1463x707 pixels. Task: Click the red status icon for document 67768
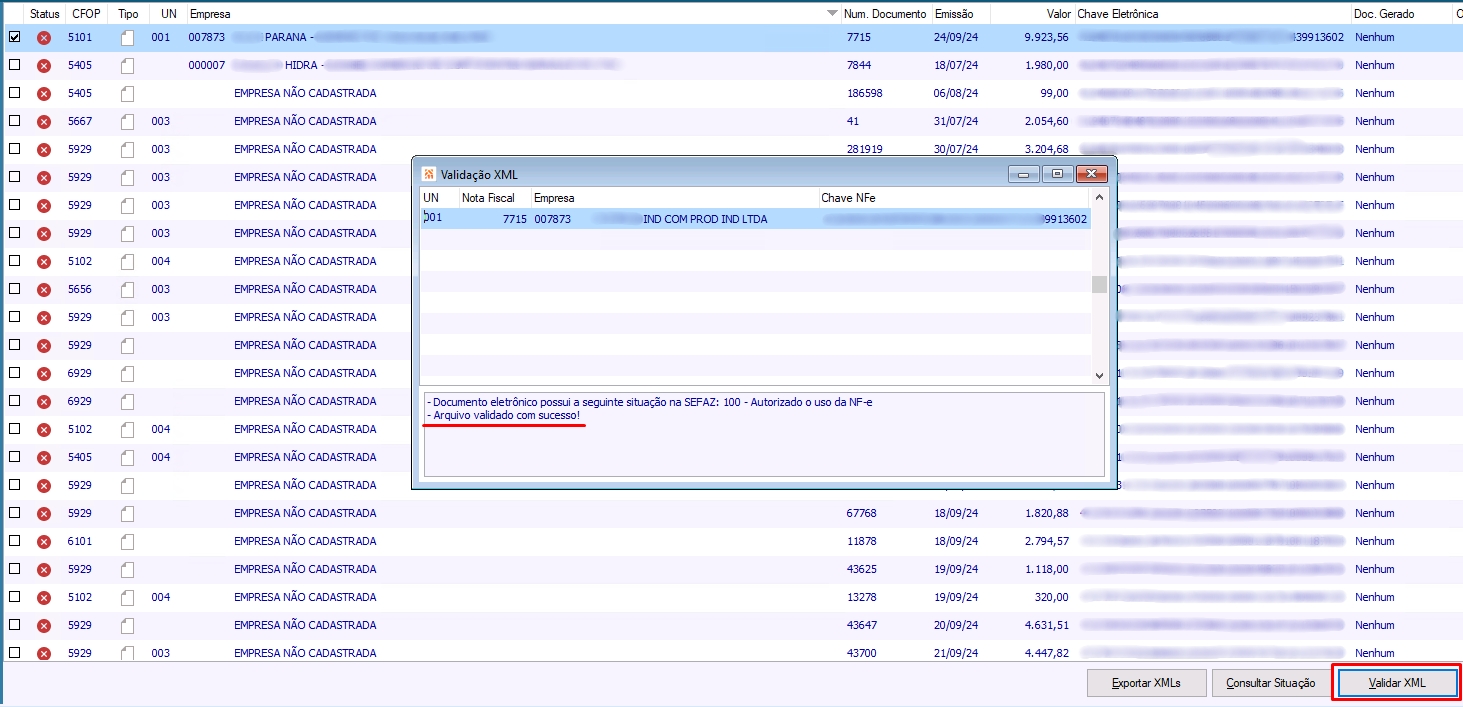[x=44, y=514]
